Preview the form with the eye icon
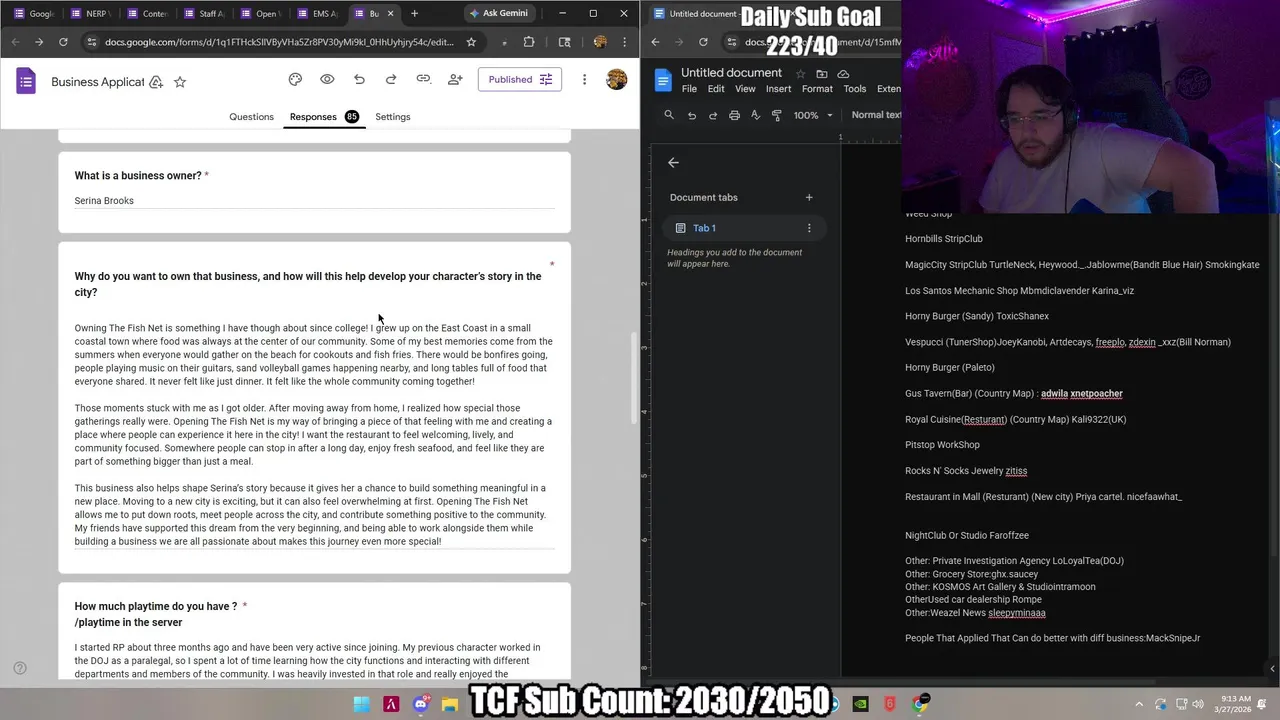Image resolution: width=1280 pixels, height=720 pixels. 327,79
